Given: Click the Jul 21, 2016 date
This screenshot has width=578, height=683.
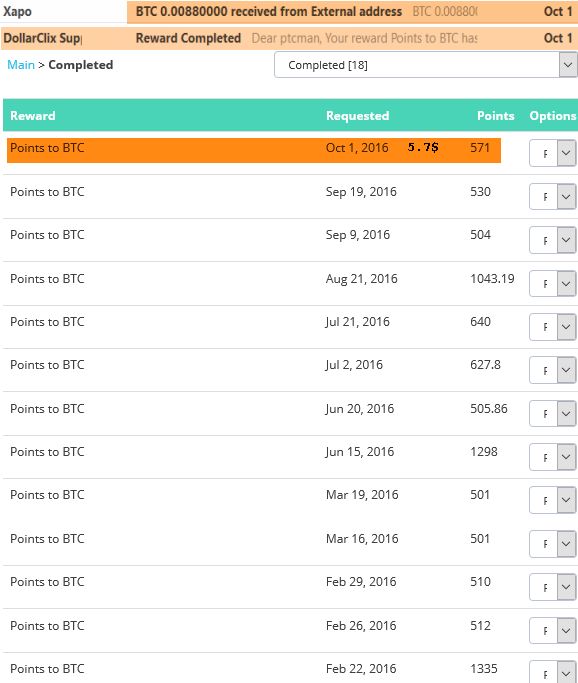Looking at the screenshot, I should click(357, 322).
